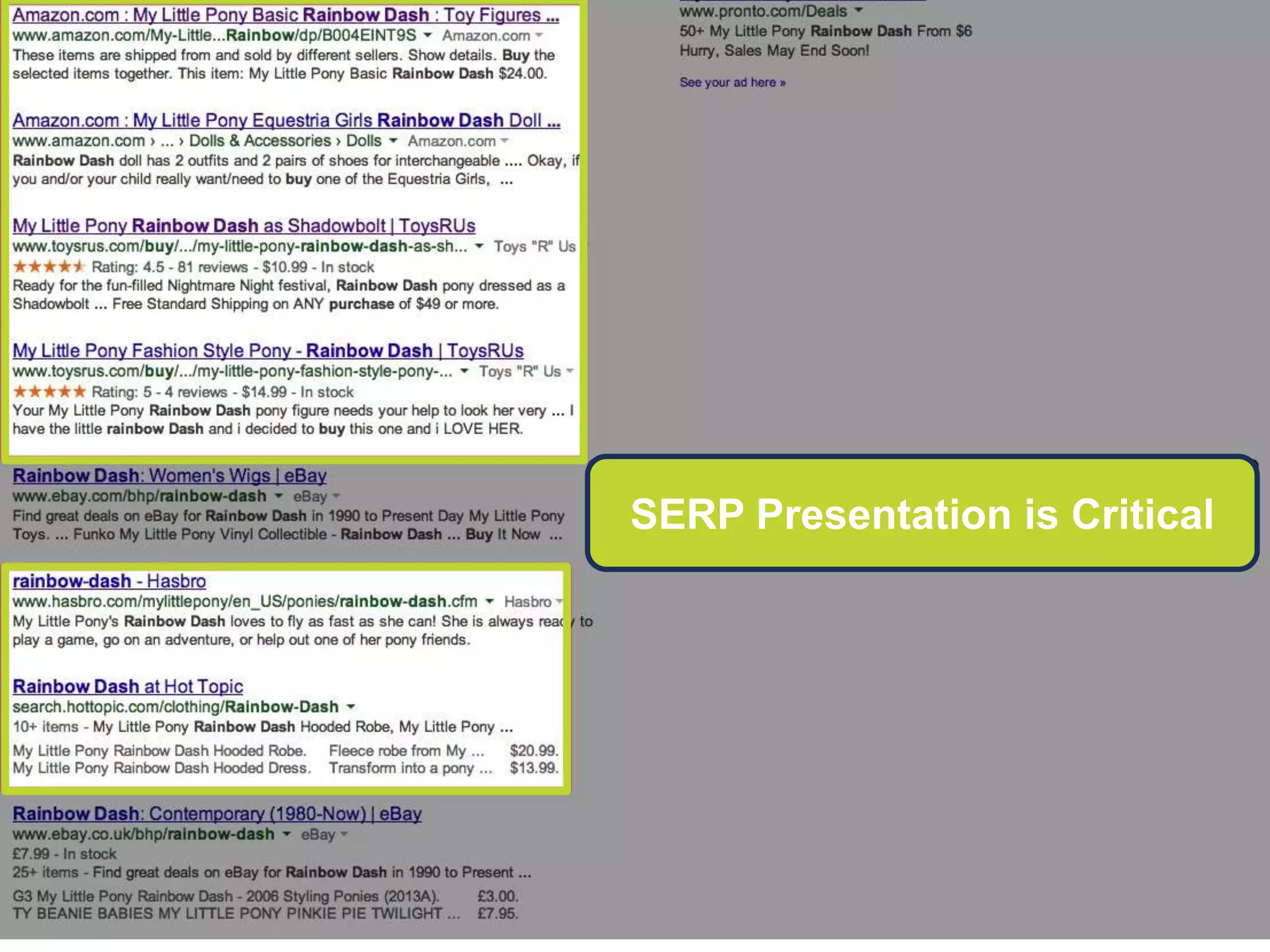Click '25+ items - Find great deals on eBay' text
This screenshot has width=1270, height=952.
pos(272,873)
